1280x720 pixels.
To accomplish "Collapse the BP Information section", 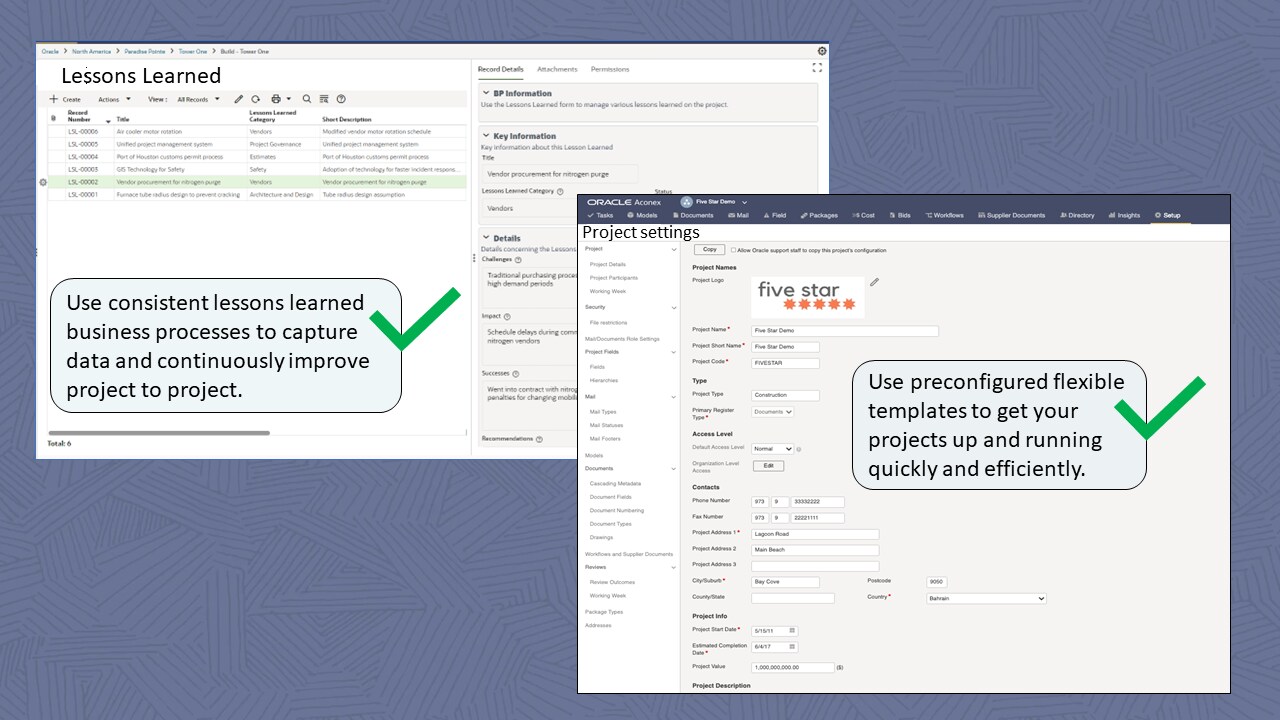I will click(485, 93).
